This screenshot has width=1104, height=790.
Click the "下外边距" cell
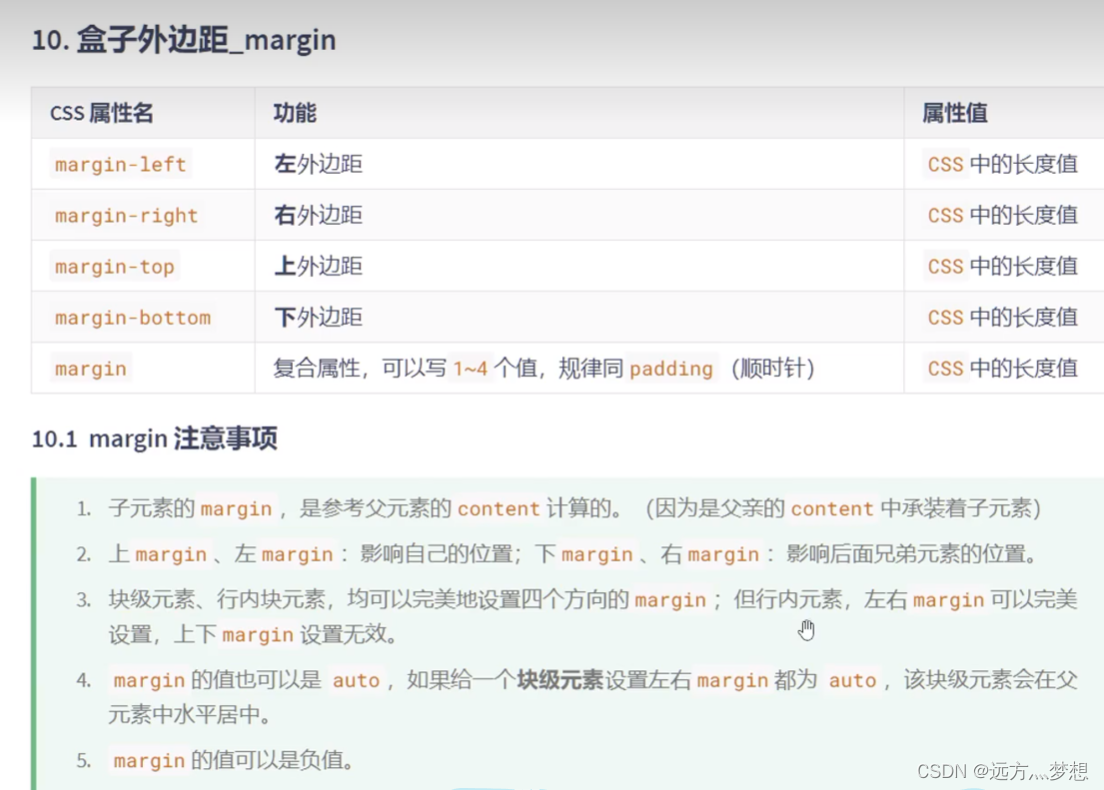(318, 318)
